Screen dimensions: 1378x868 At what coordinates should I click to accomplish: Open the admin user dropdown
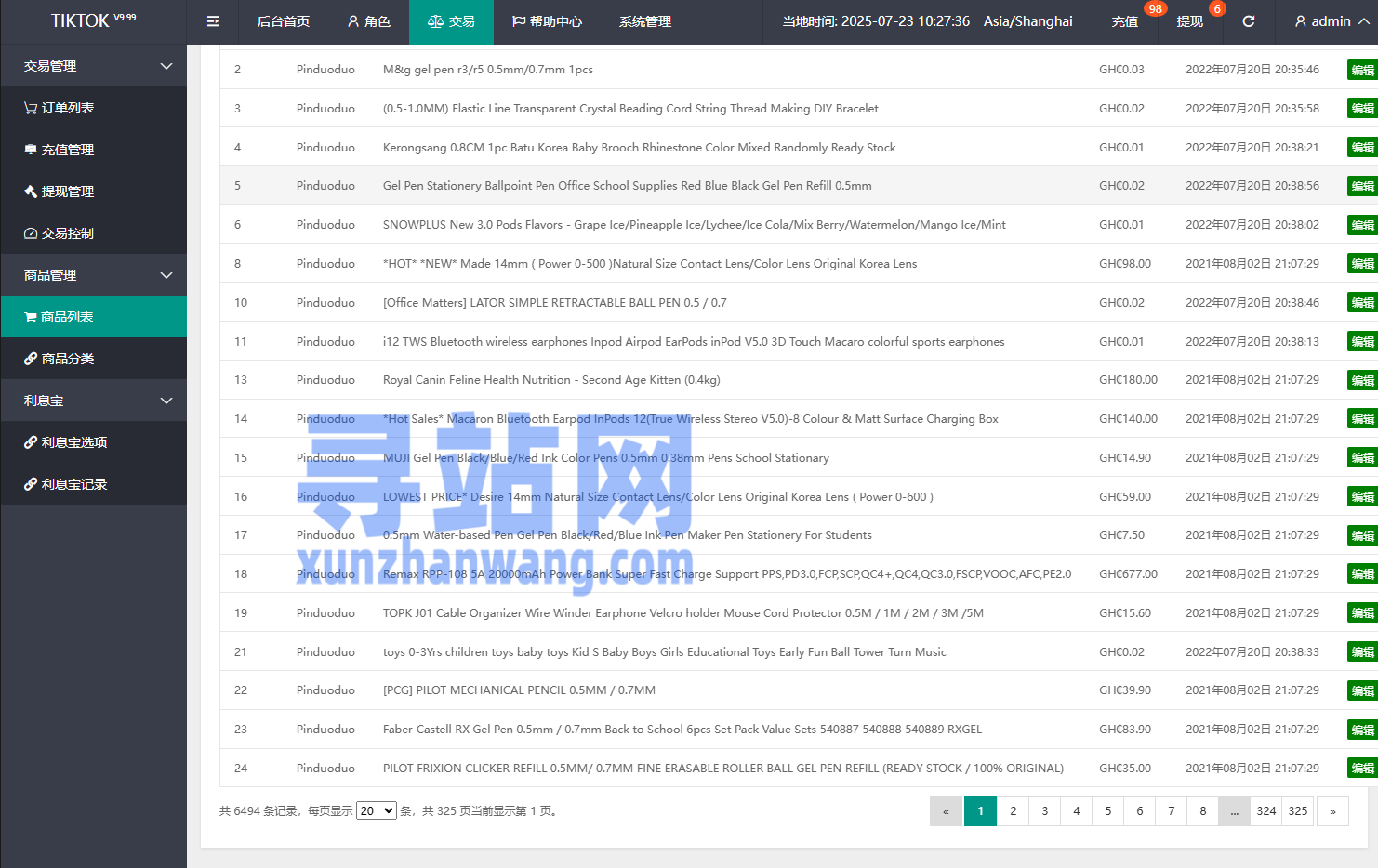(1332, 21)
